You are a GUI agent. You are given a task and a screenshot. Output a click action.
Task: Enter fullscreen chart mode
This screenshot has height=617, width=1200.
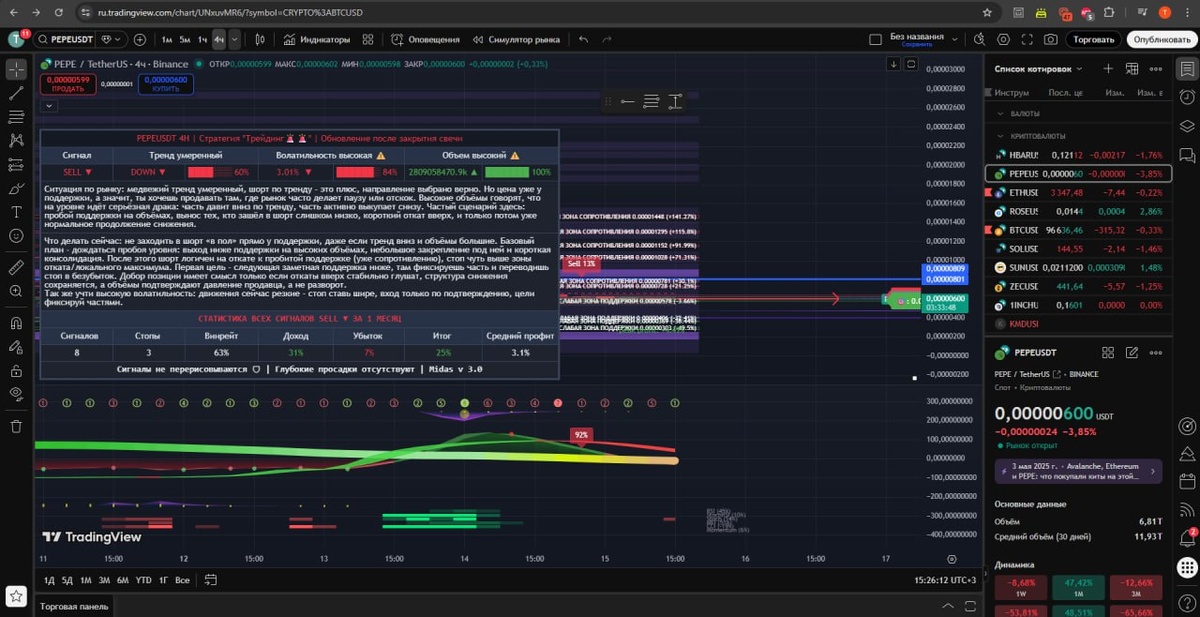point(1027,39)
